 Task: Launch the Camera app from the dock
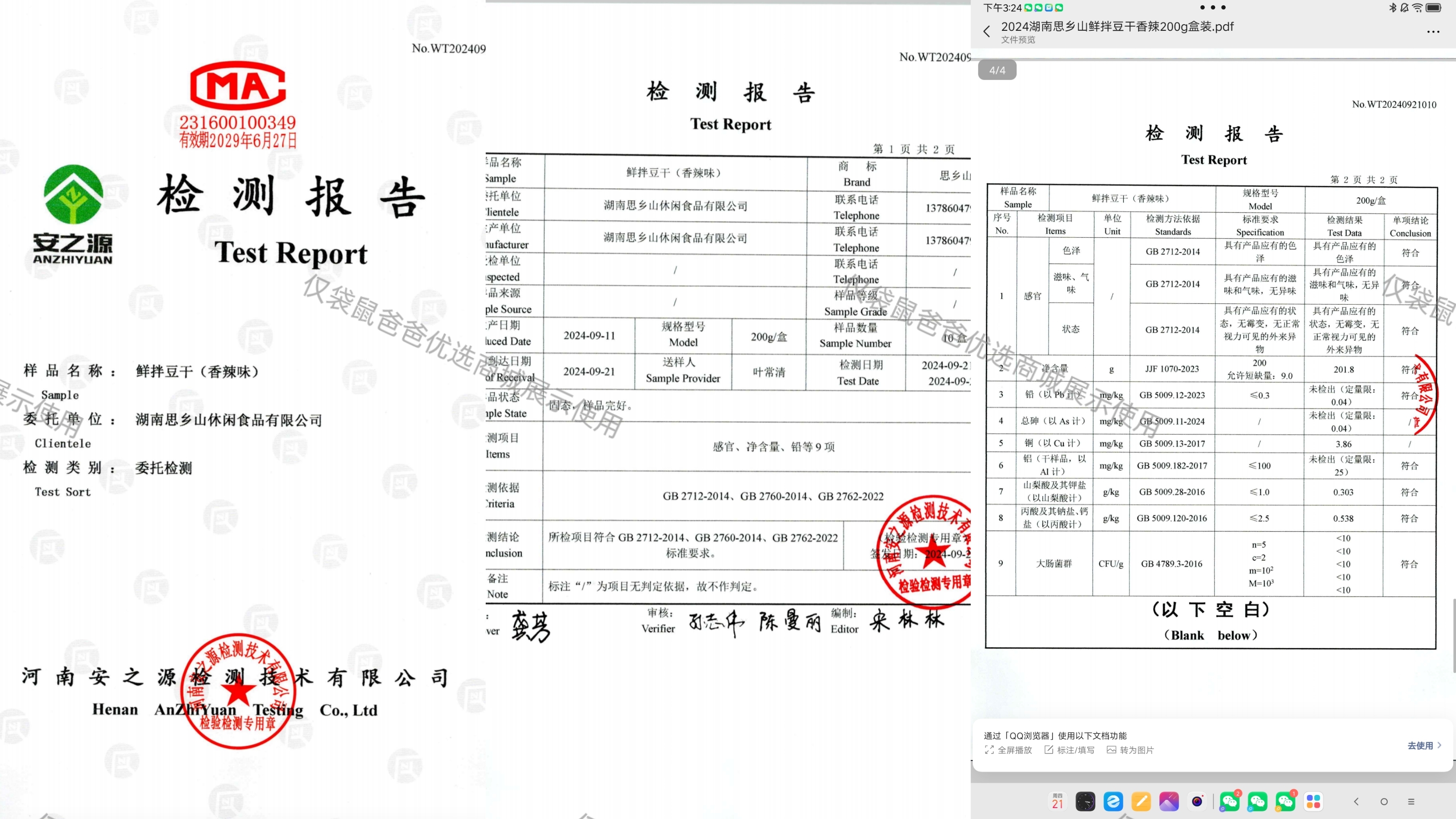1196,801
